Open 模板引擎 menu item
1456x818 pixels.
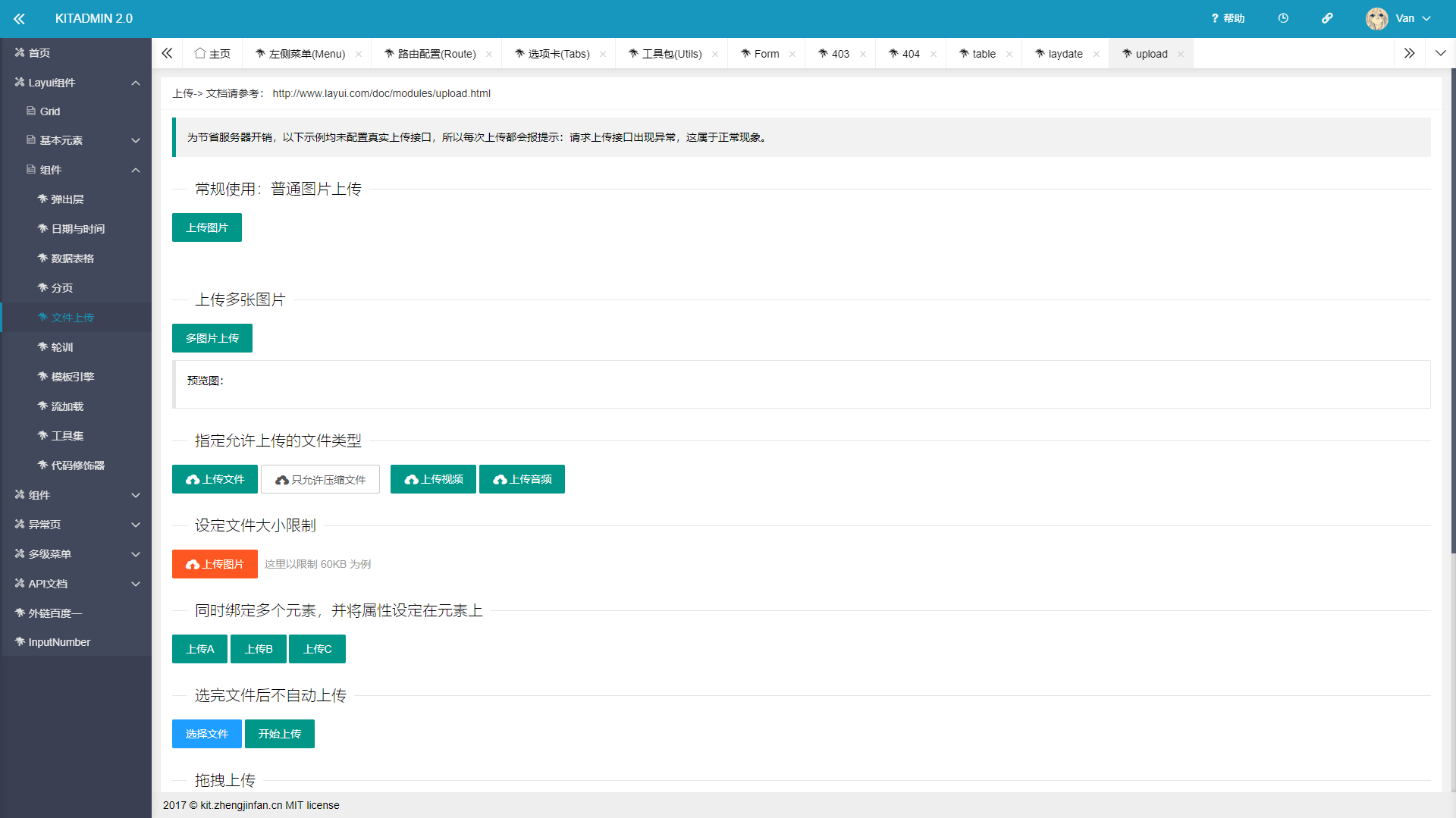point(76,377)
